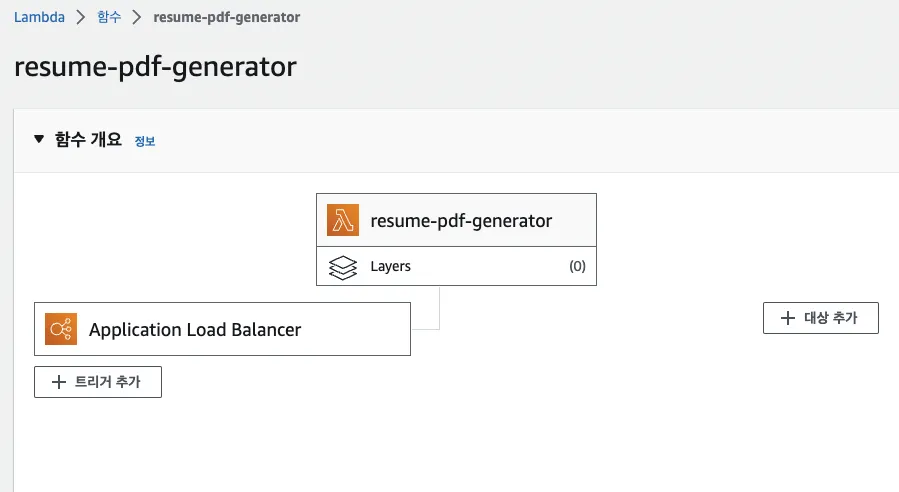Click the Lambda breadcrumb link
The width and height of the screenshot is (899, 492).
38,17
